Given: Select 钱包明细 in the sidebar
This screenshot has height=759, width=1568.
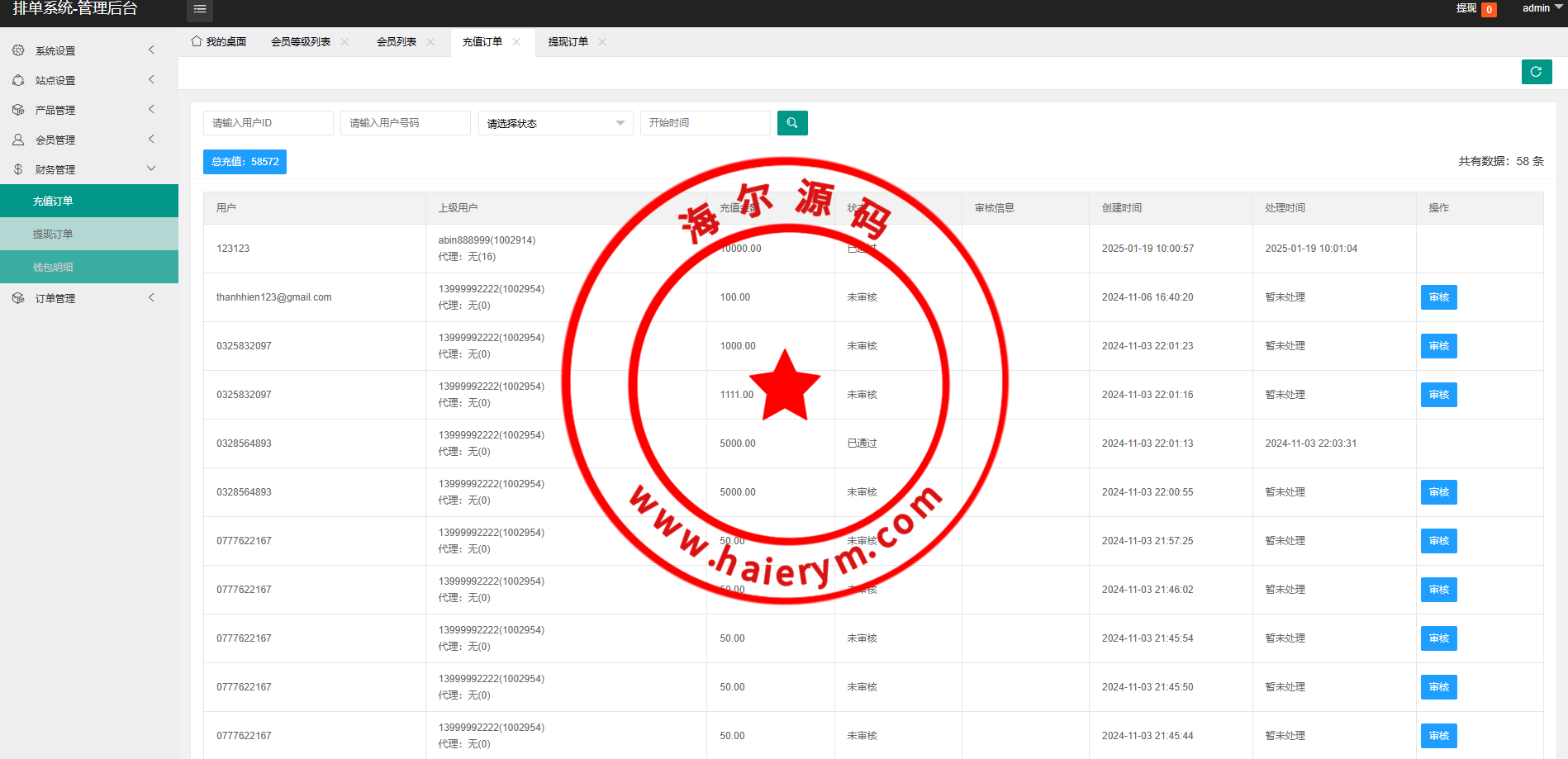Looking at the screenshot, I should tap(53, 267).
